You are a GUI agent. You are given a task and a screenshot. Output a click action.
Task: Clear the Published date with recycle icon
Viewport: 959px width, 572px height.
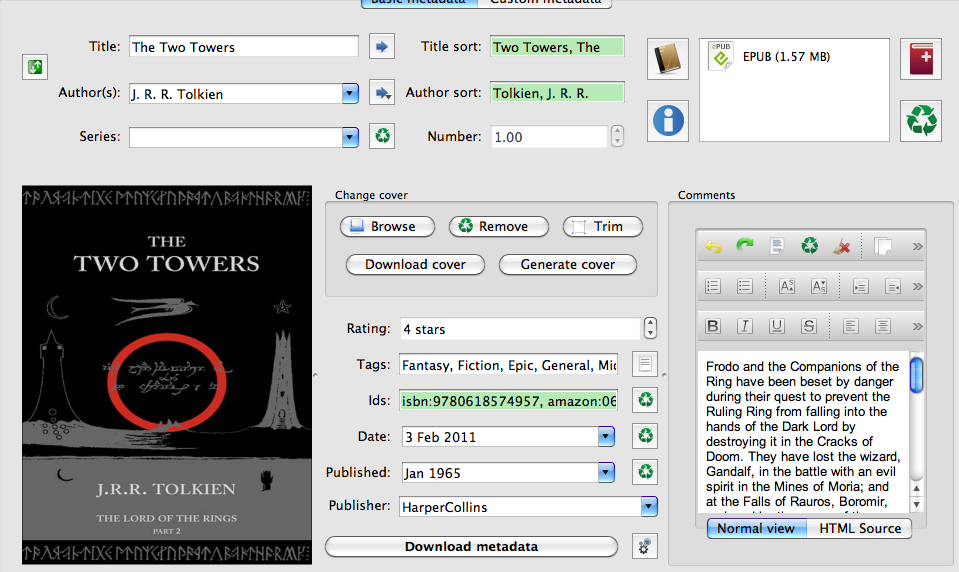tap(645, 472)
